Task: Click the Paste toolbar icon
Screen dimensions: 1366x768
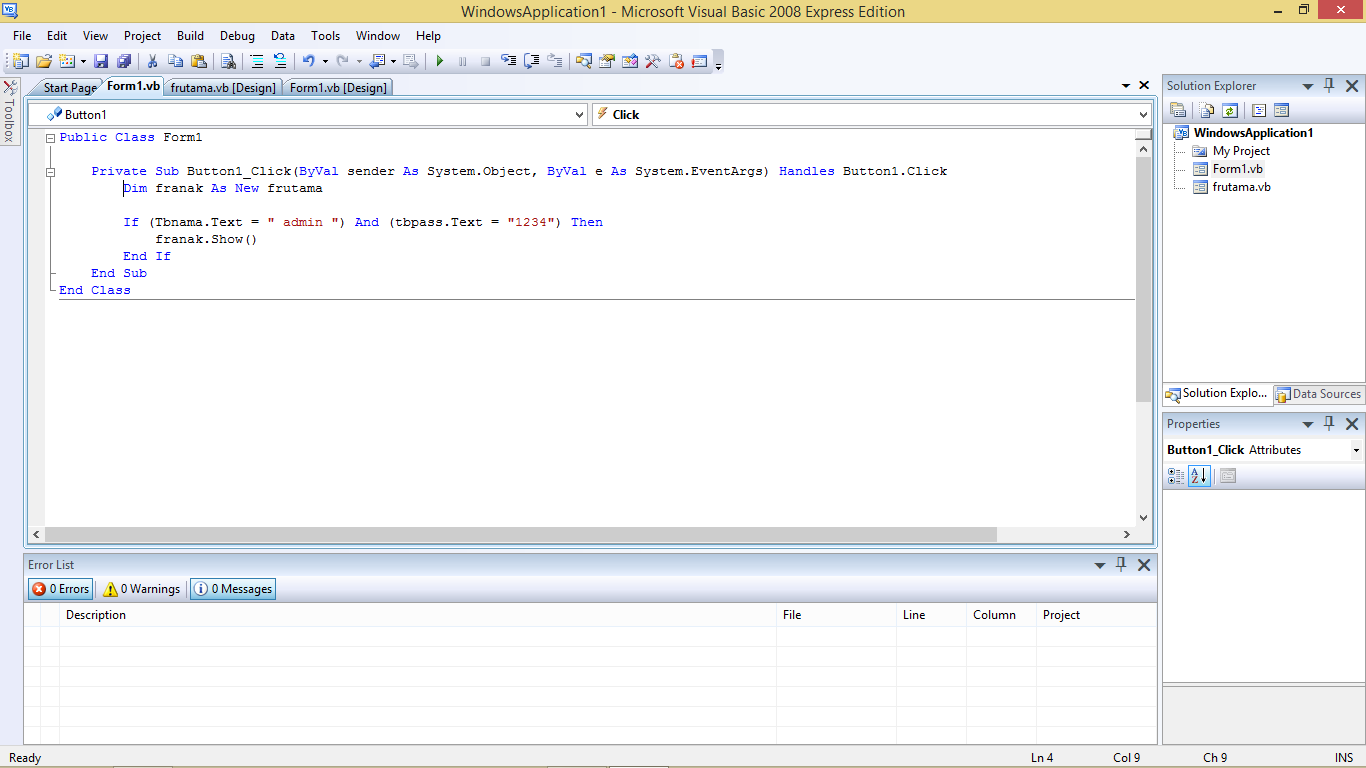Action: pos(198,61)
